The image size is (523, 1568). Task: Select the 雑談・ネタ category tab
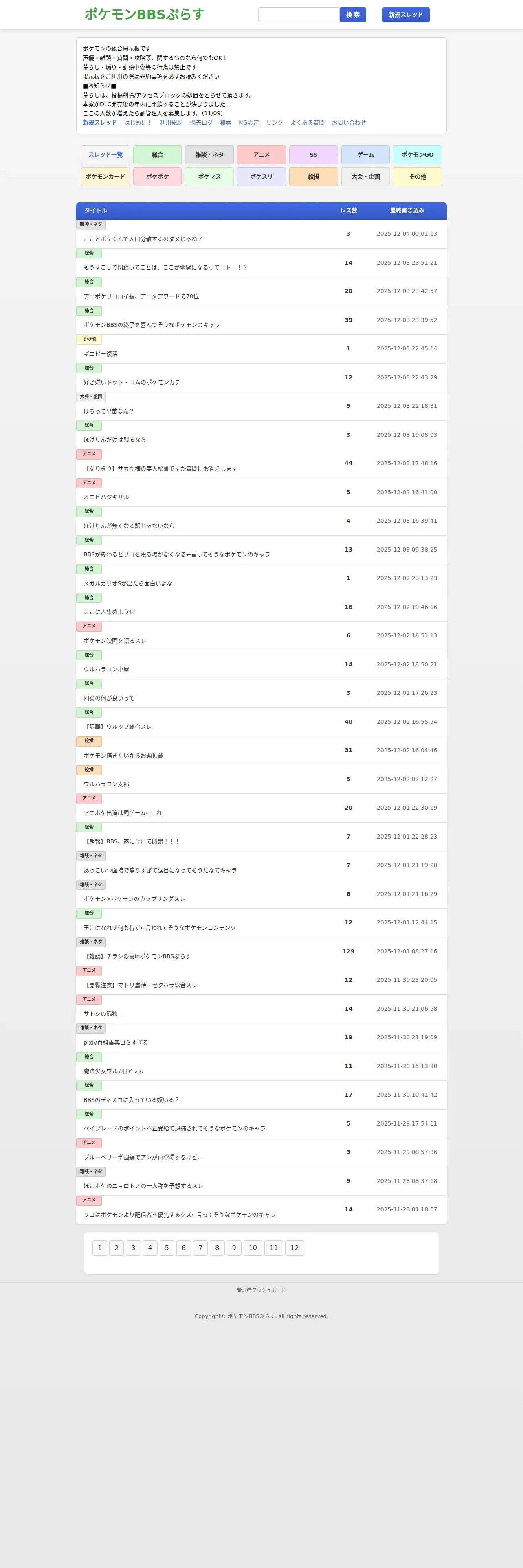click(209, 155)
